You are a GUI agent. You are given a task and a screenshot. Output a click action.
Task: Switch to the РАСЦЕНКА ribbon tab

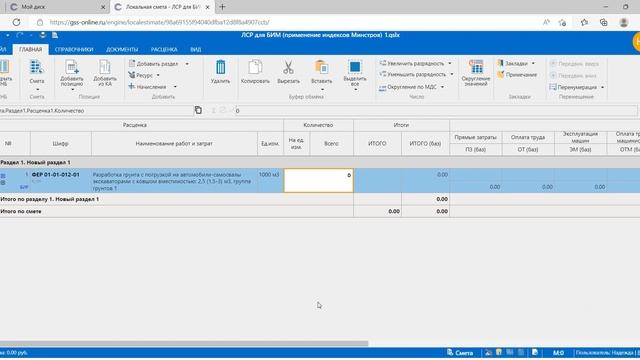pos(164,49)
